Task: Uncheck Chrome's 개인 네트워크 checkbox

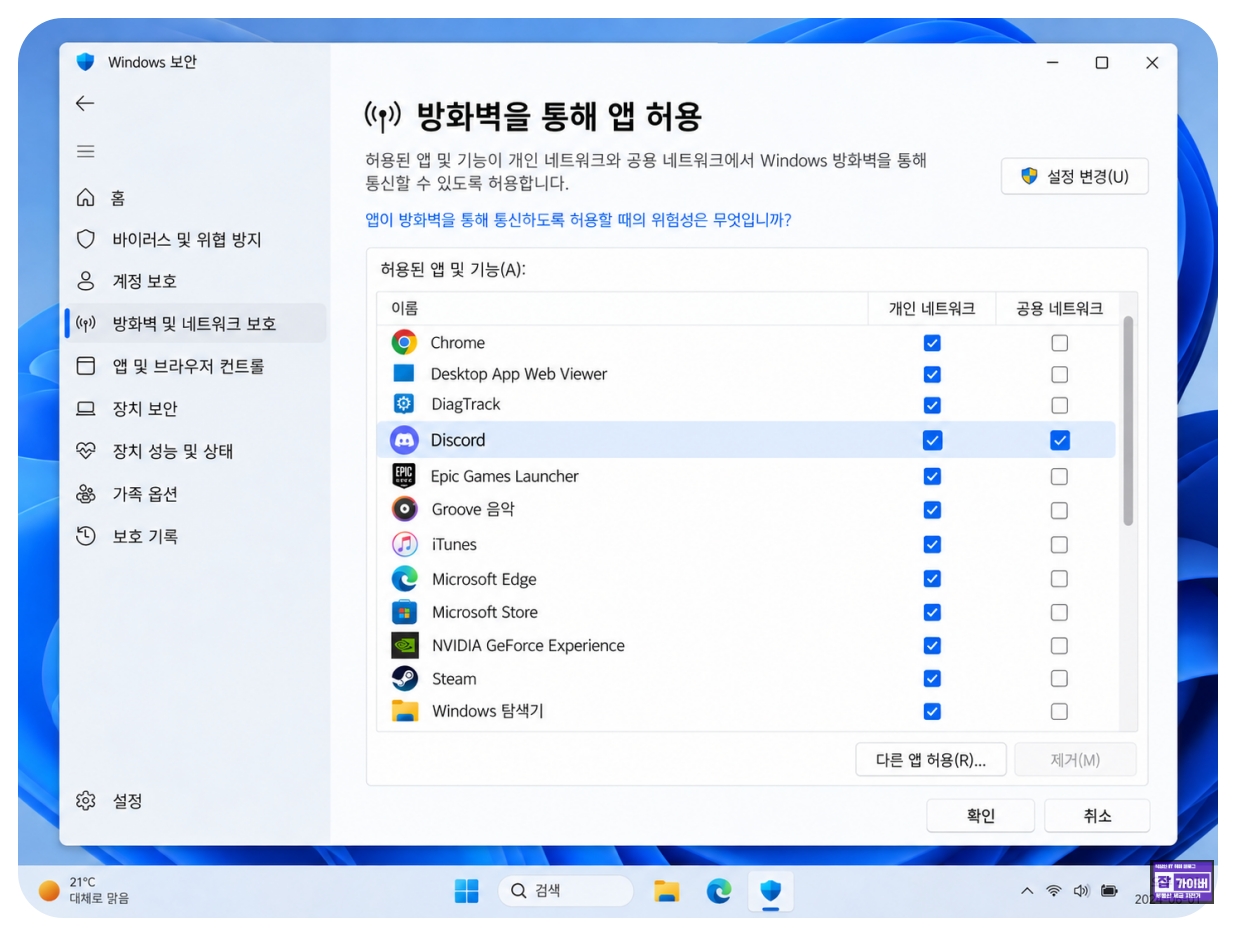Action: [x=932, y=343]
